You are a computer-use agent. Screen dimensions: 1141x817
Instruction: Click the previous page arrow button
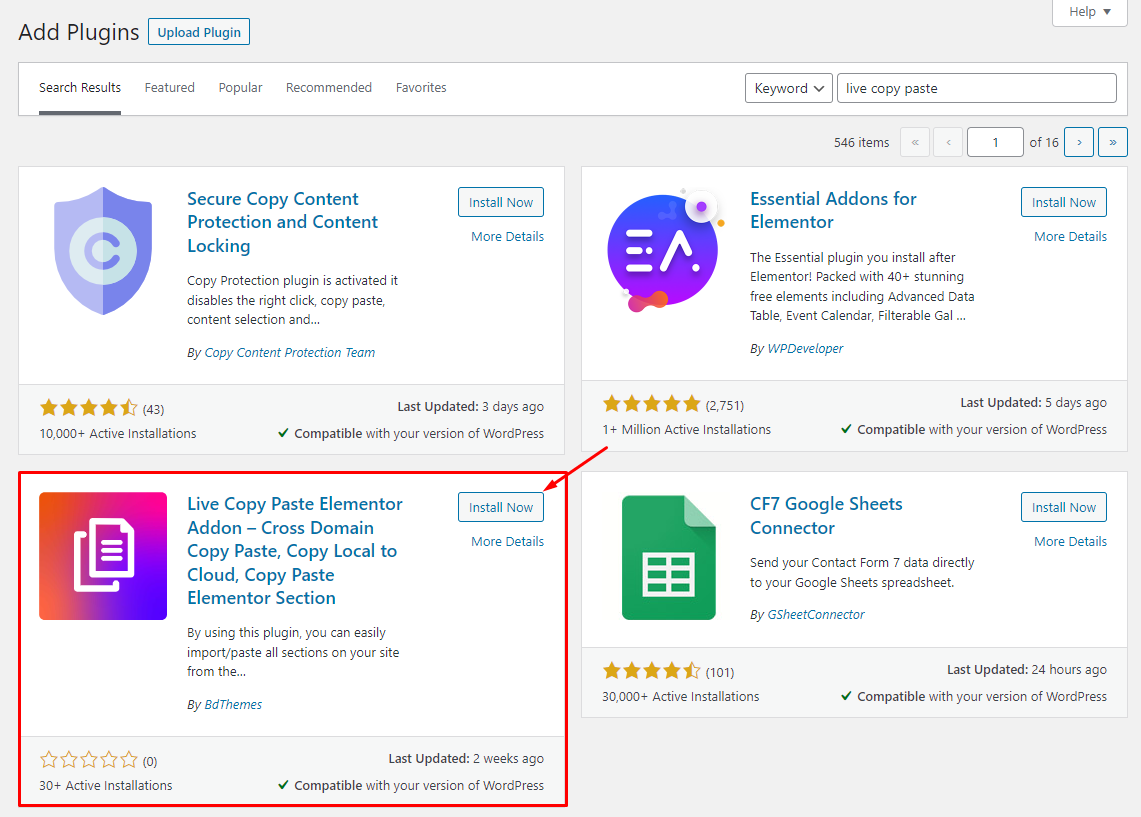click(x=948, y=142)
